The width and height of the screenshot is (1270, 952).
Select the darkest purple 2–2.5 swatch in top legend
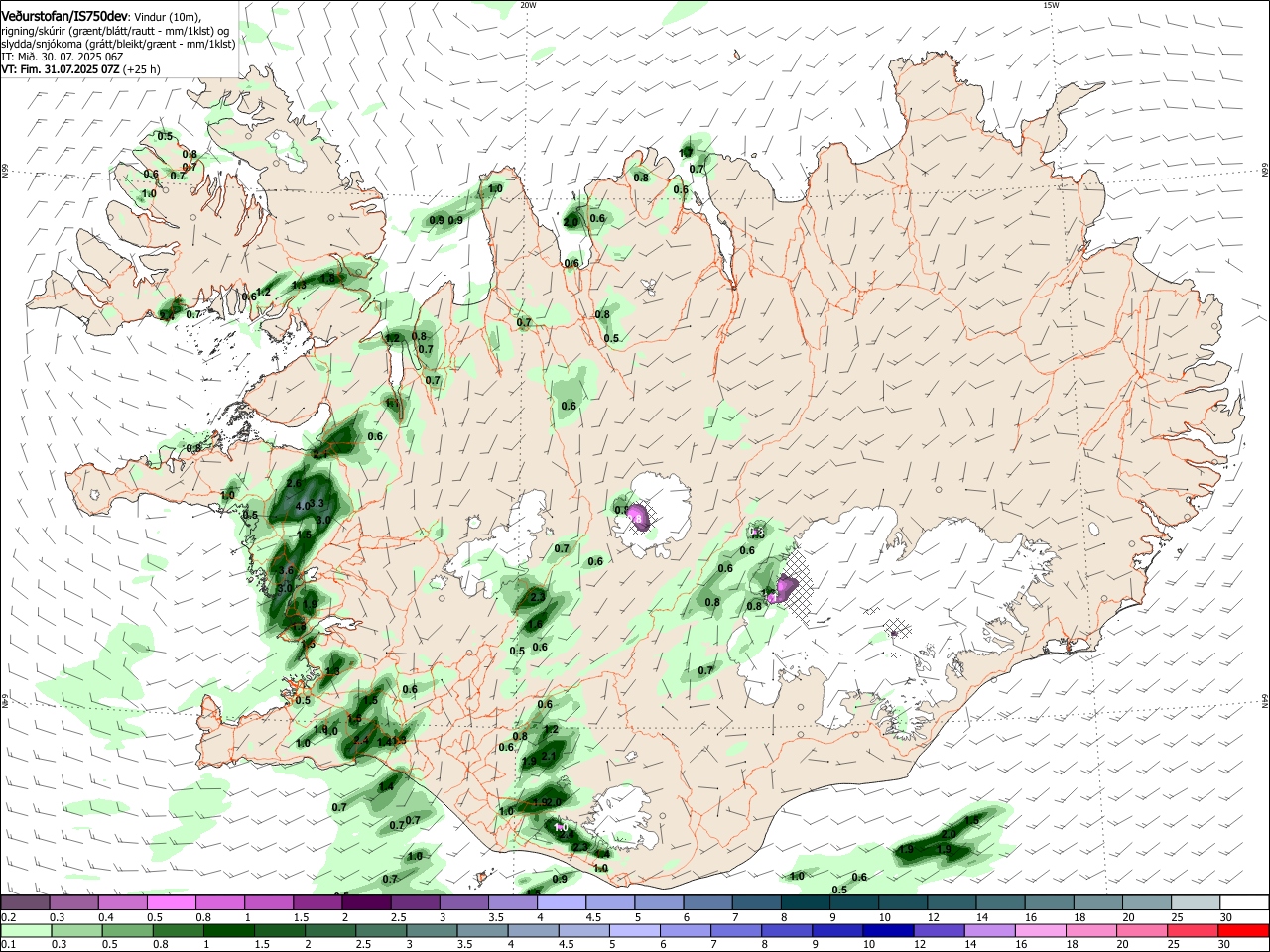pos(366,902)
